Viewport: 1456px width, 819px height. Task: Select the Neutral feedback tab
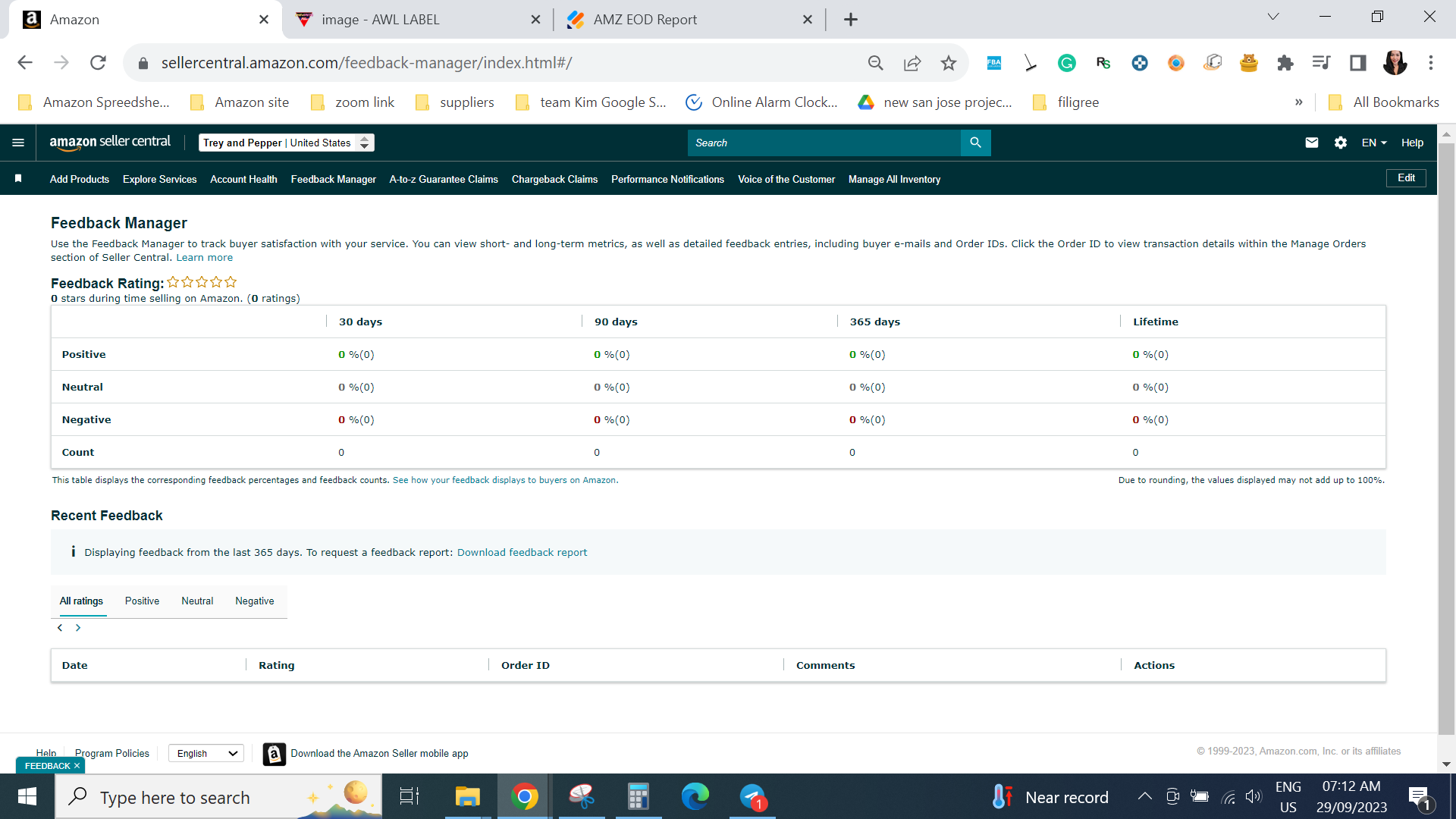197,601
